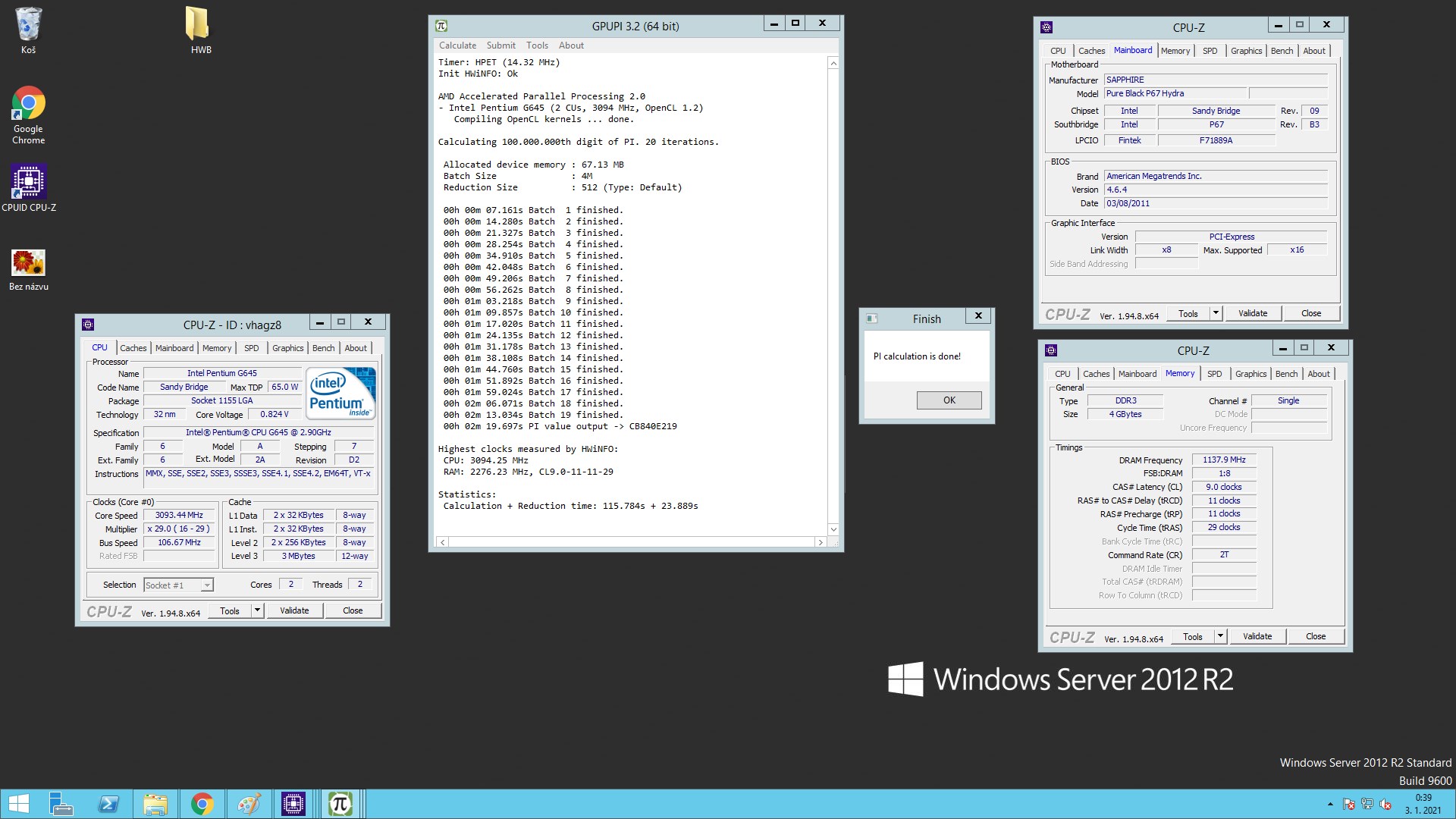
Task: Switch to Chrome in taskbar
Action: pyautogui.click(x=202, y=804)
